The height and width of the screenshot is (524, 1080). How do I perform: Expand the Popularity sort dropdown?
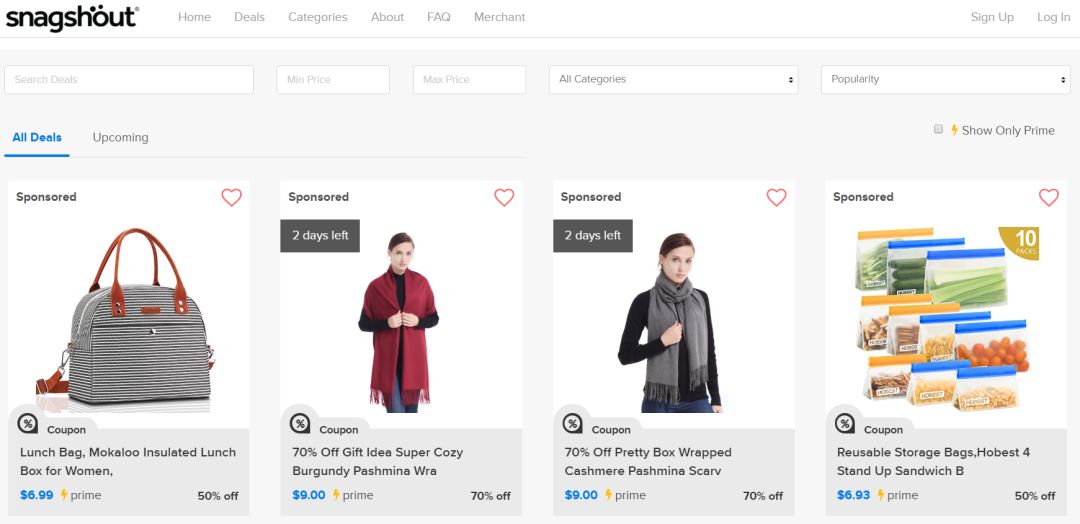click(945, 79)
